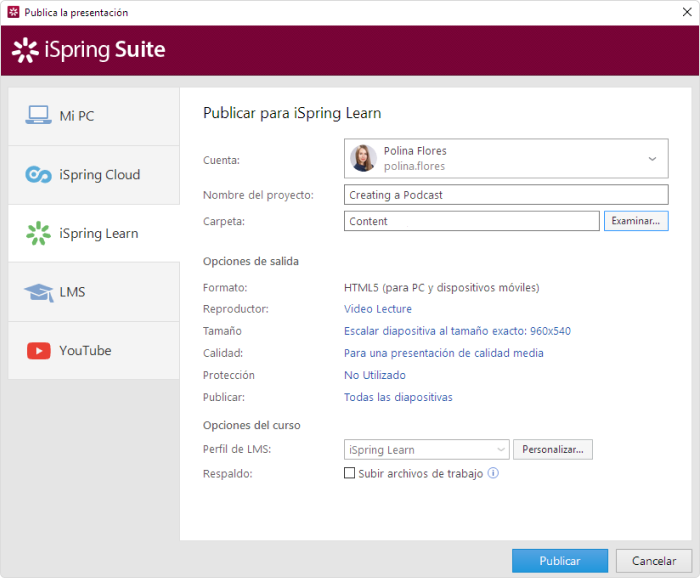Open the calidad media quality link
This screenshot has width=700, height=578.
tap(444, 353)
